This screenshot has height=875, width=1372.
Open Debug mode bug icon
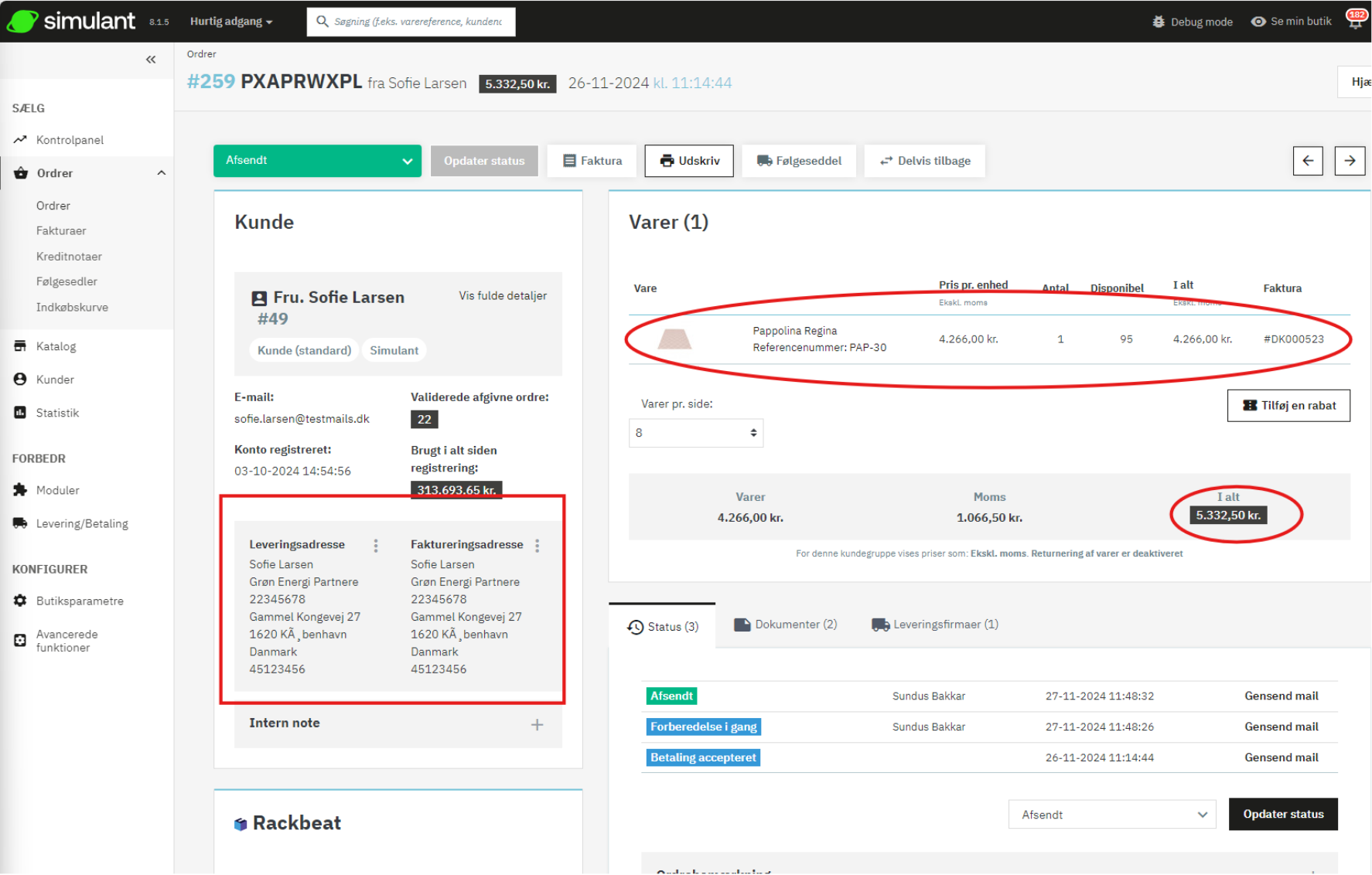(x=1159, y=22)
